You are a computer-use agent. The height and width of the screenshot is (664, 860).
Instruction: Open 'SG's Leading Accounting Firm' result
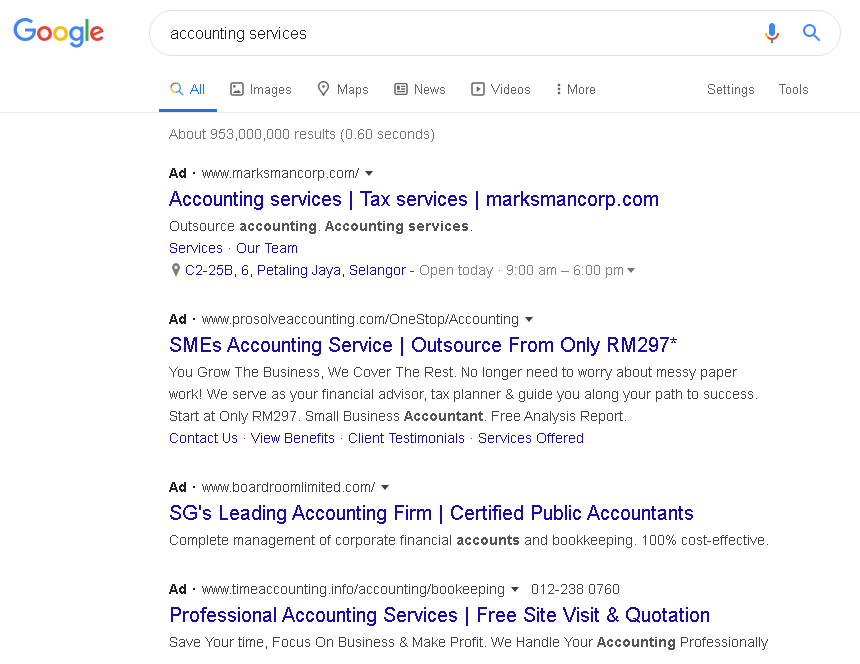431,513
